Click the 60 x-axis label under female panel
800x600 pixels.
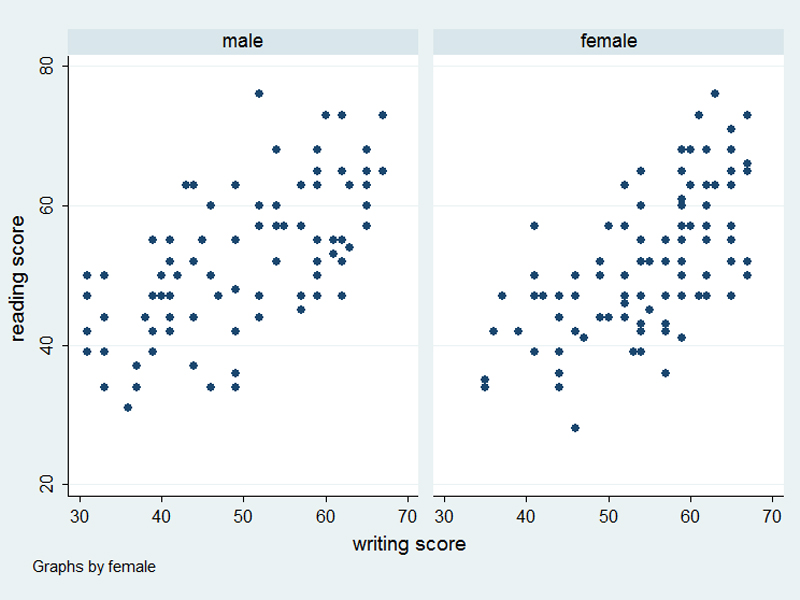tap(690, 516)
